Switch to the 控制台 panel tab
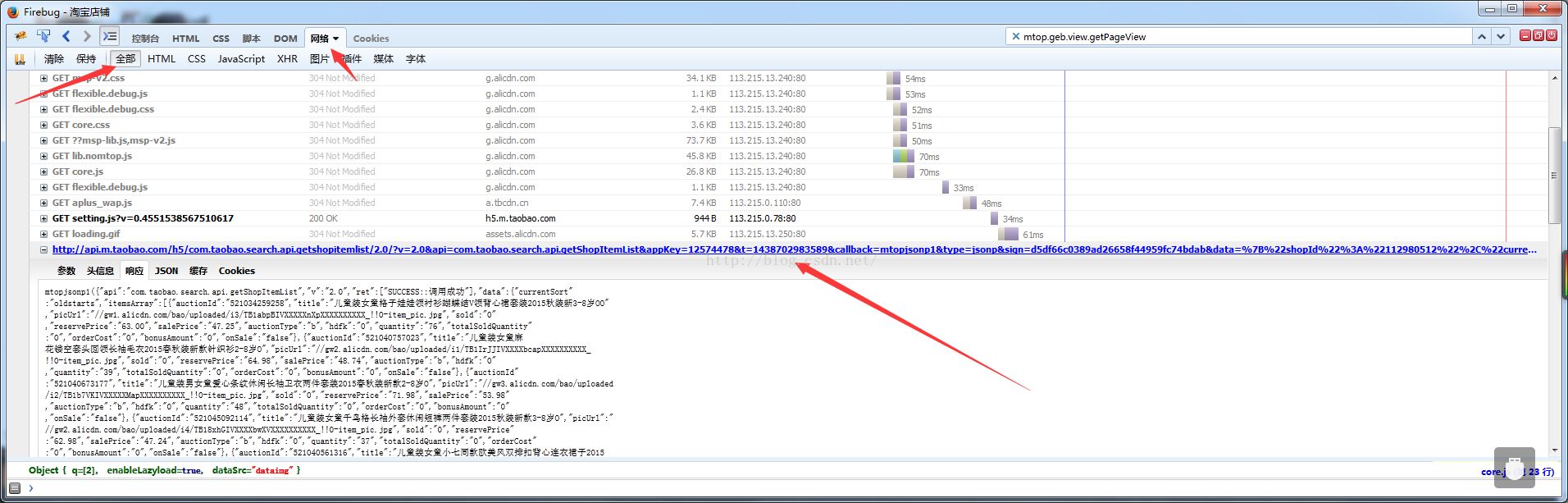Viewport: 1568px width, 503px height. (145, 39)
